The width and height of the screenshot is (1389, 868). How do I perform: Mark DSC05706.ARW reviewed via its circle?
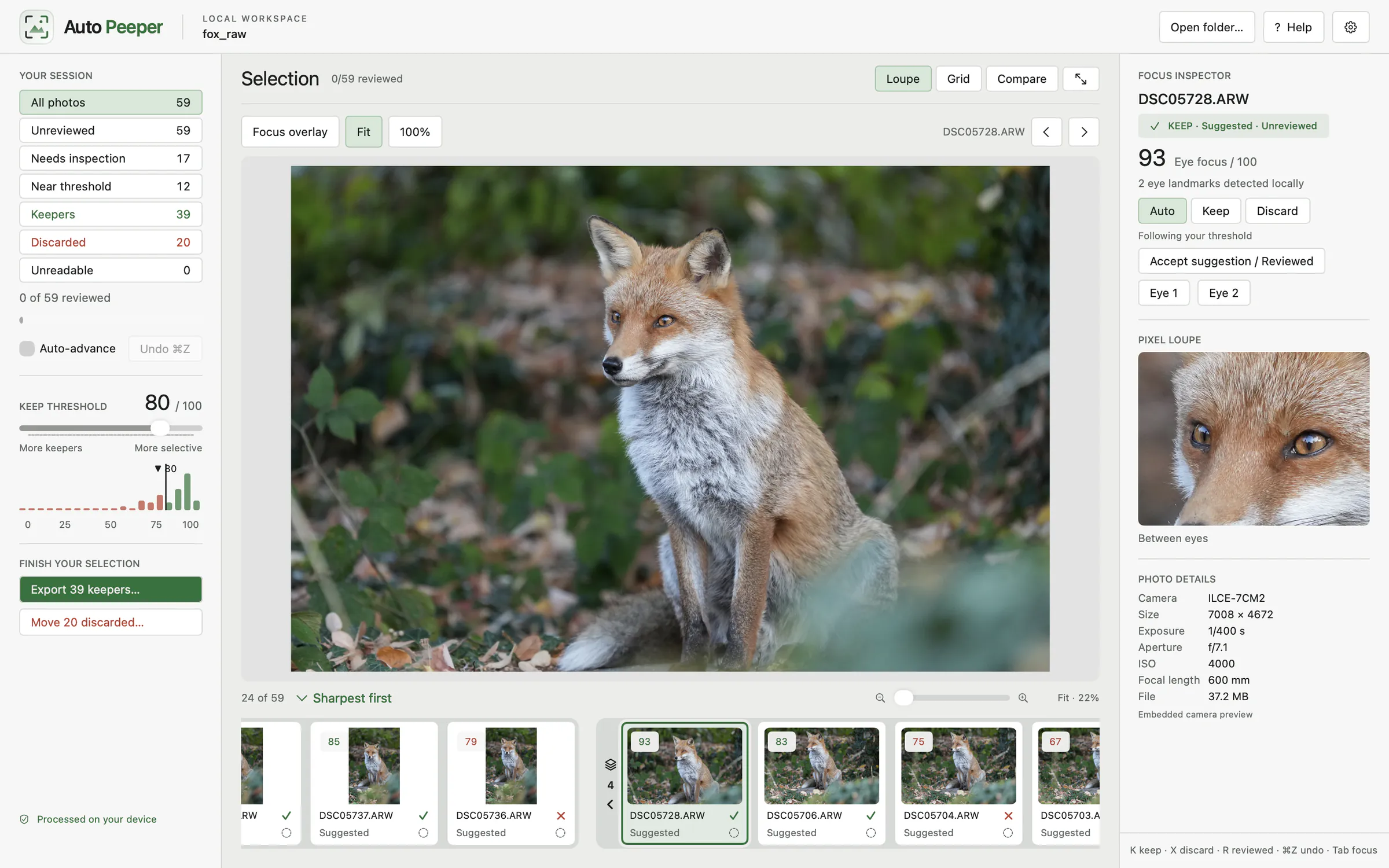point(871,833)
